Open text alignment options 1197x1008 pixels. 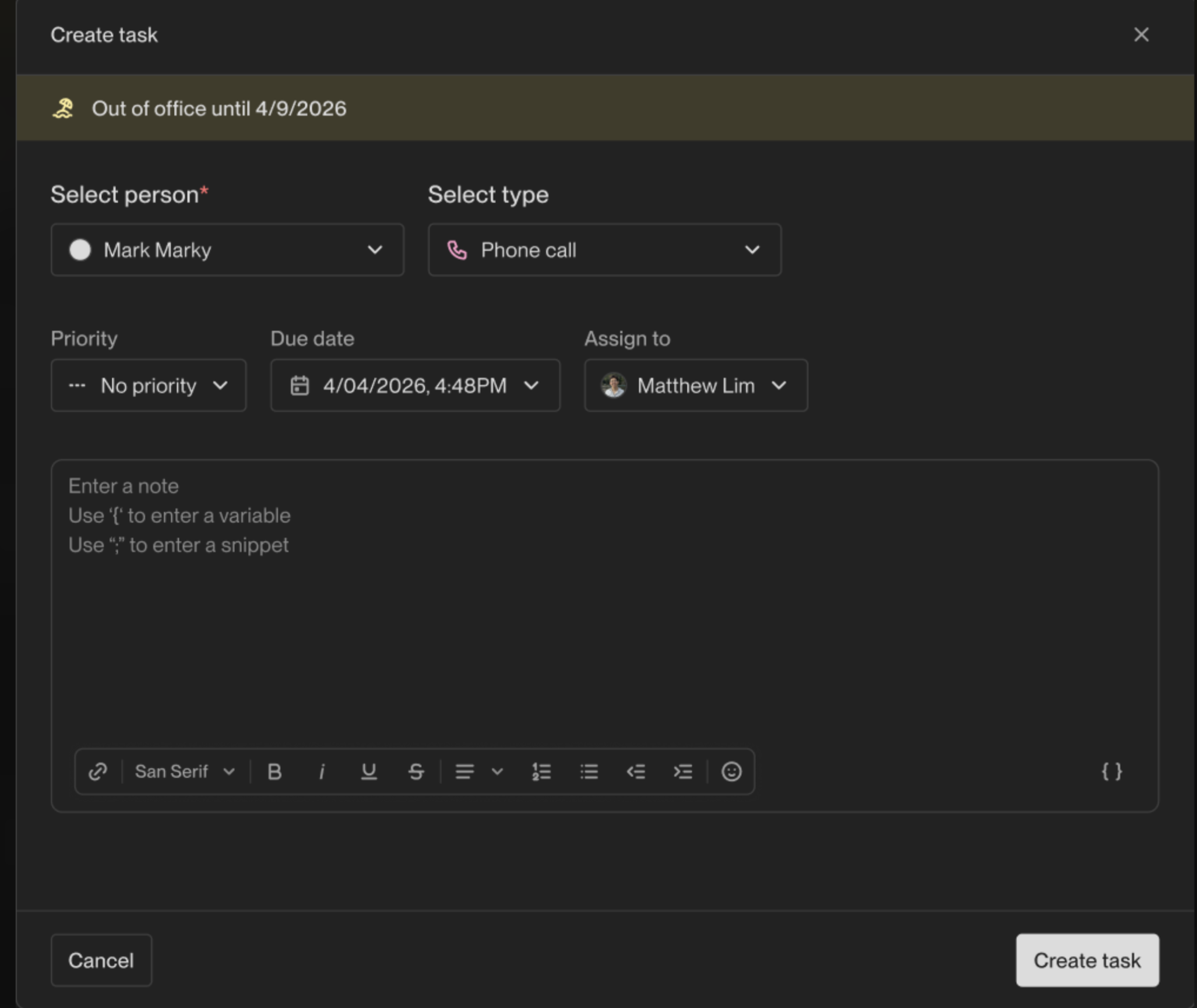(478, 771)
